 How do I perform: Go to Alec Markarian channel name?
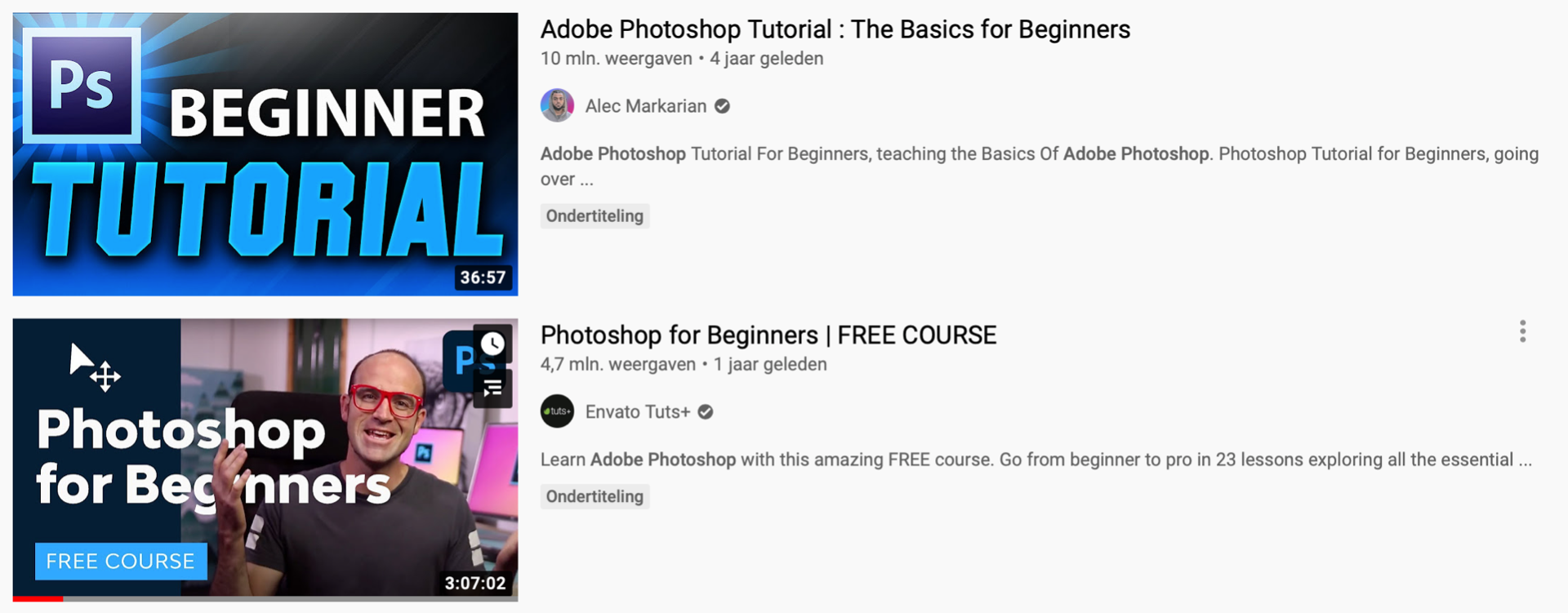pos(645,106)
